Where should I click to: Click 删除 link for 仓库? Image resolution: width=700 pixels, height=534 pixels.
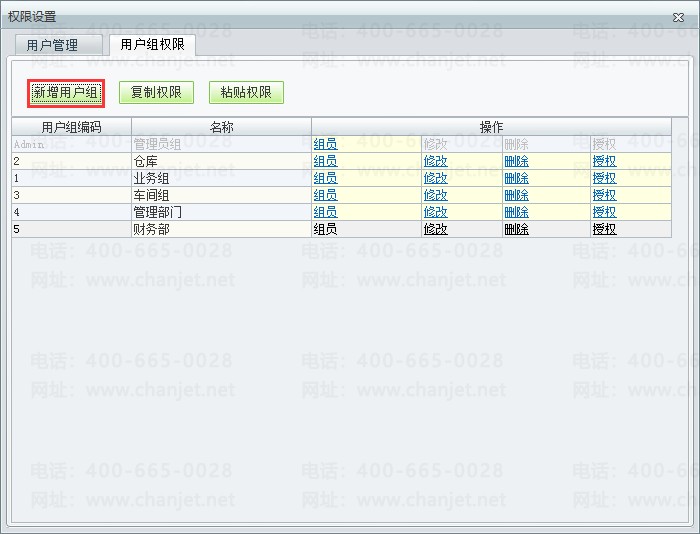tap(516, 161)
